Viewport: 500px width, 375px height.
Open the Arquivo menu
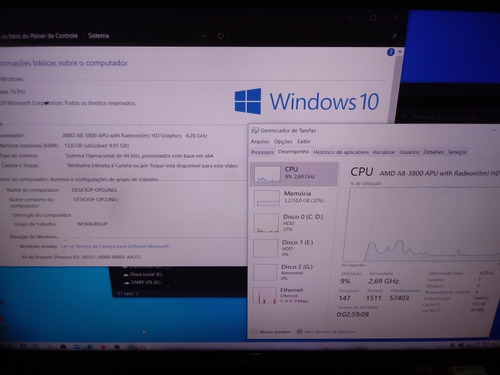pos(260,141)
